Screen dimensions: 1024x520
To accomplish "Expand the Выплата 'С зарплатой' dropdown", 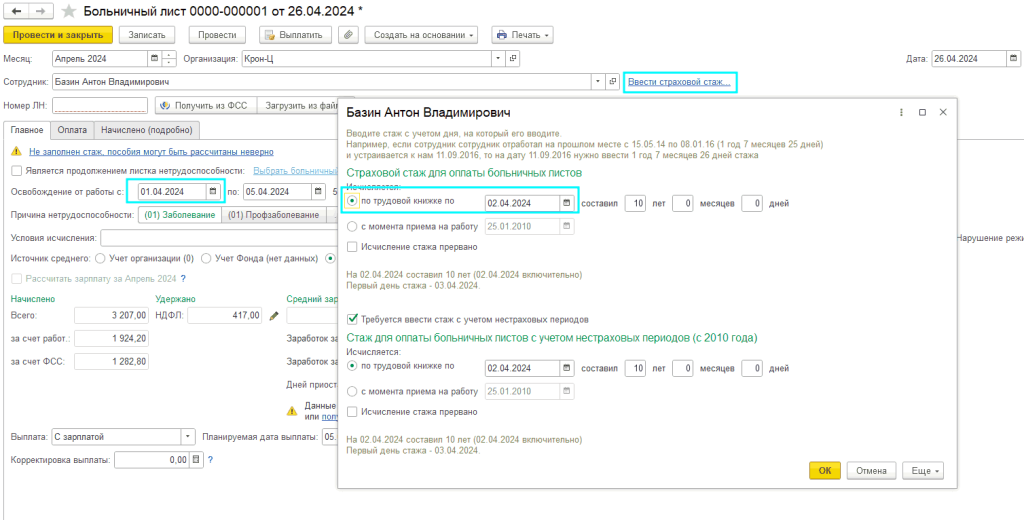I will click(x=187, y=437).
